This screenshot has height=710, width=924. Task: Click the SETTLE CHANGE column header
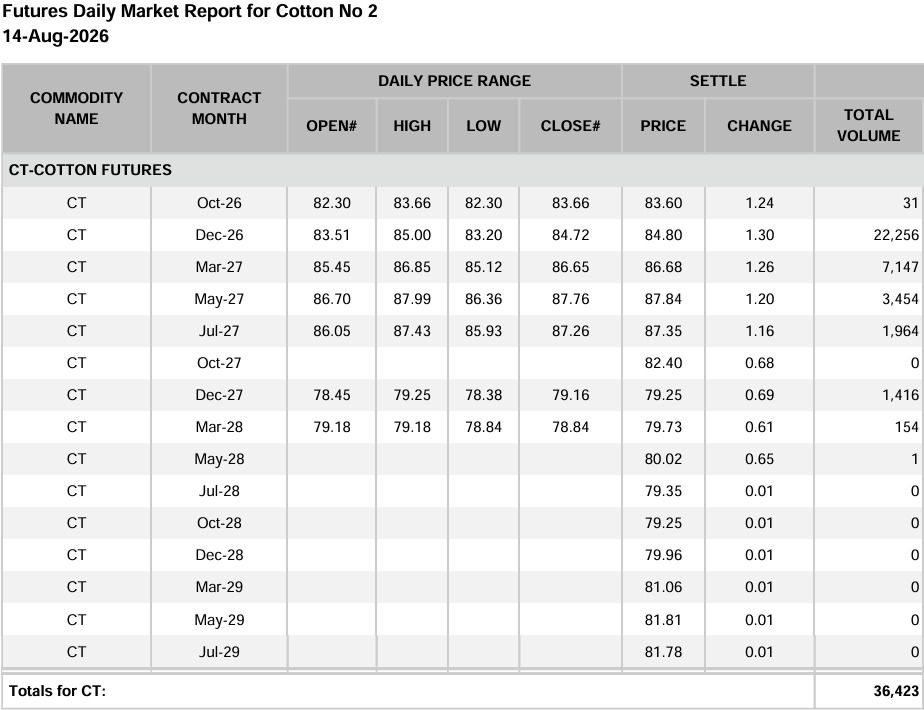[x=759, y=126]
